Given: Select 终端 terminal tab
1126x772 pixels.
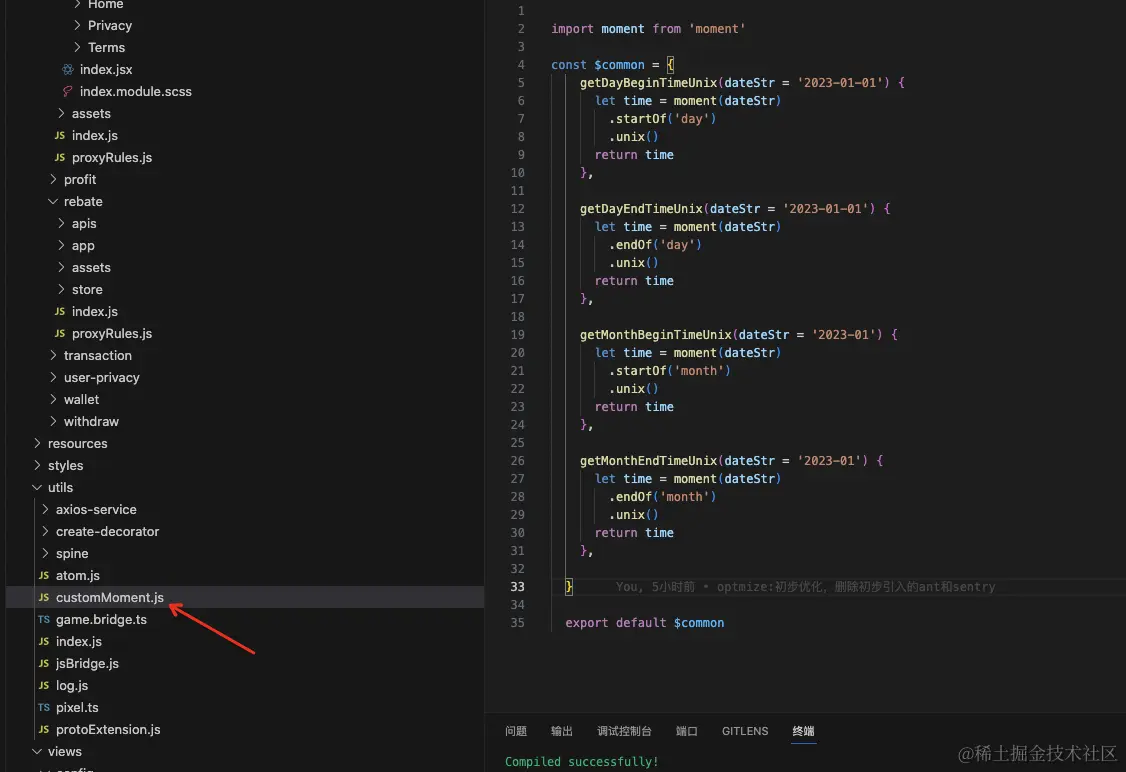Looking at the screenshot, I should coord(803,731).
